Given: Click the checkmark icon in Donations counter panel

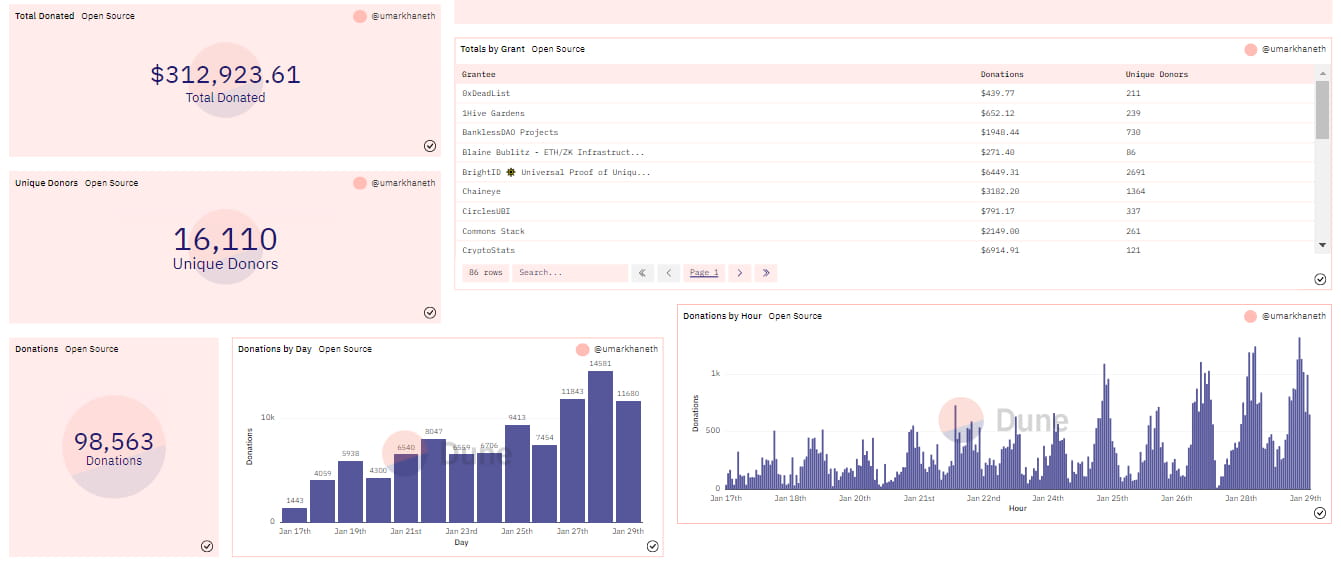Looking at the screenshot, I should (x=207, y=546).
